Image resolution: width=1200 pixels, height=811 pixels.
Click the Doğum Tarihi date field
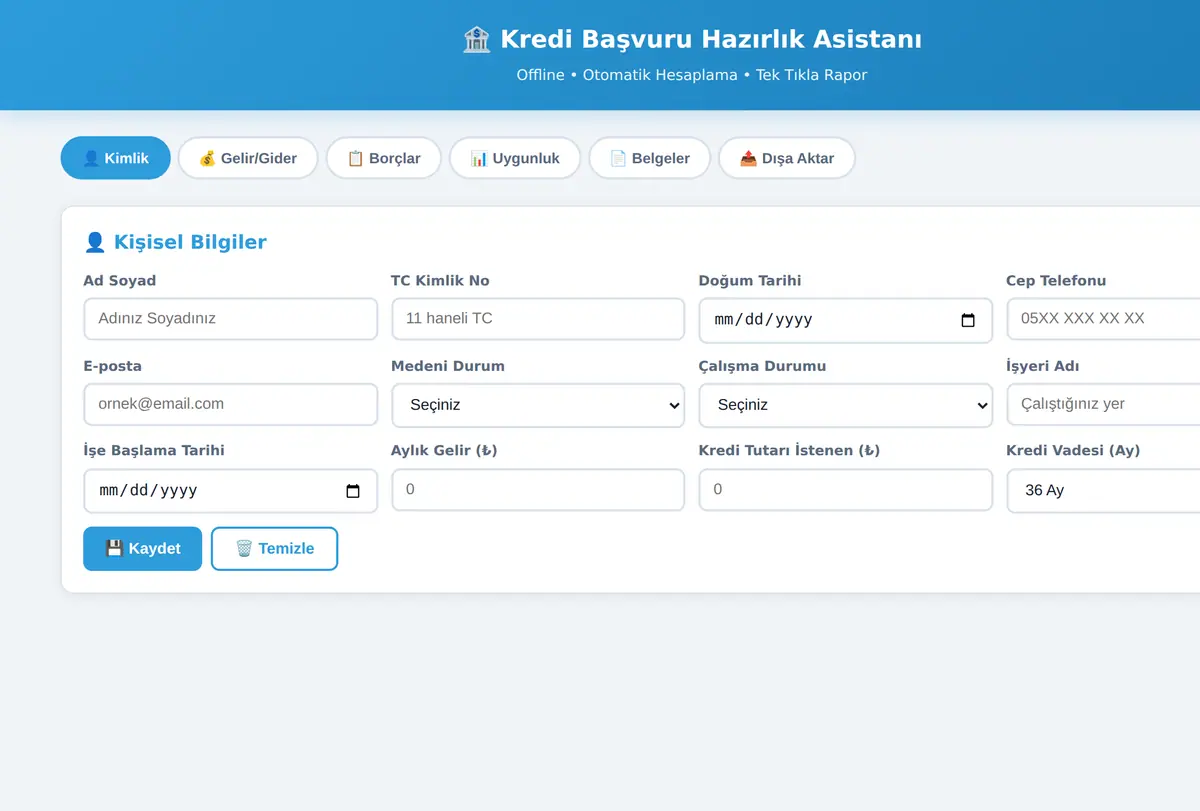(846, 320)
